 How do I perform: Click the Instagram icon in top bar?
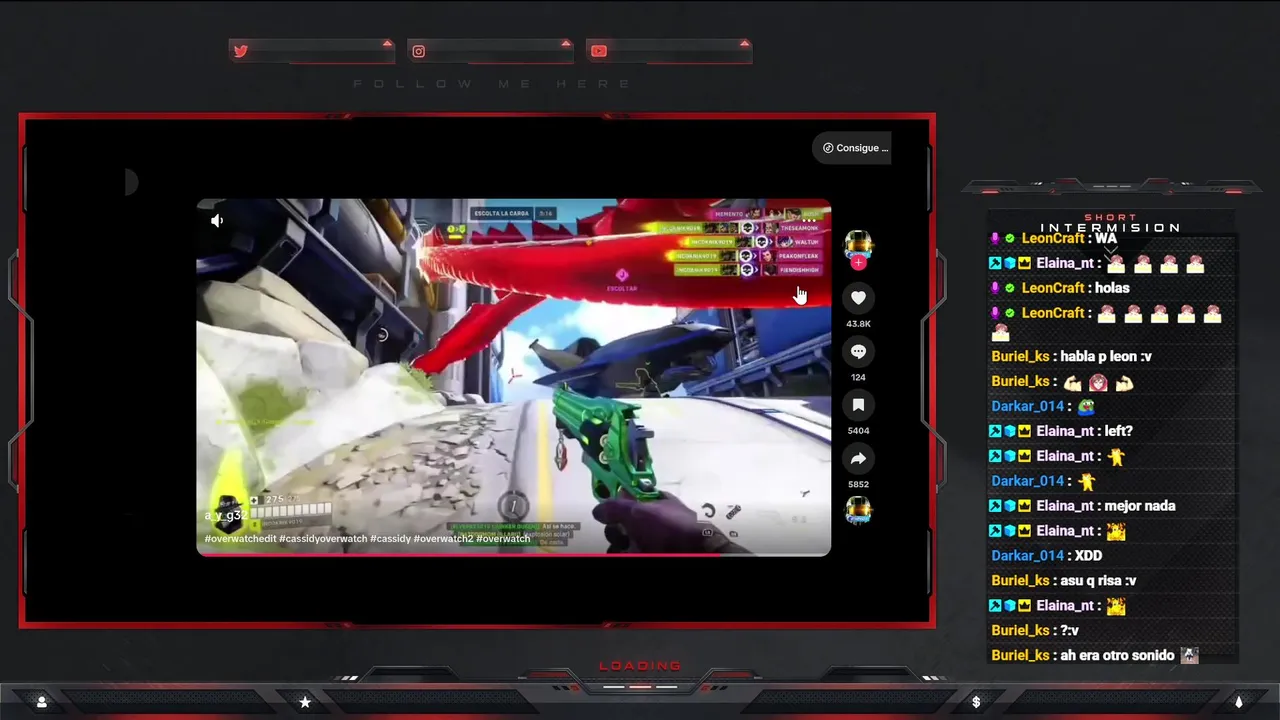click(x=419, y=51)
